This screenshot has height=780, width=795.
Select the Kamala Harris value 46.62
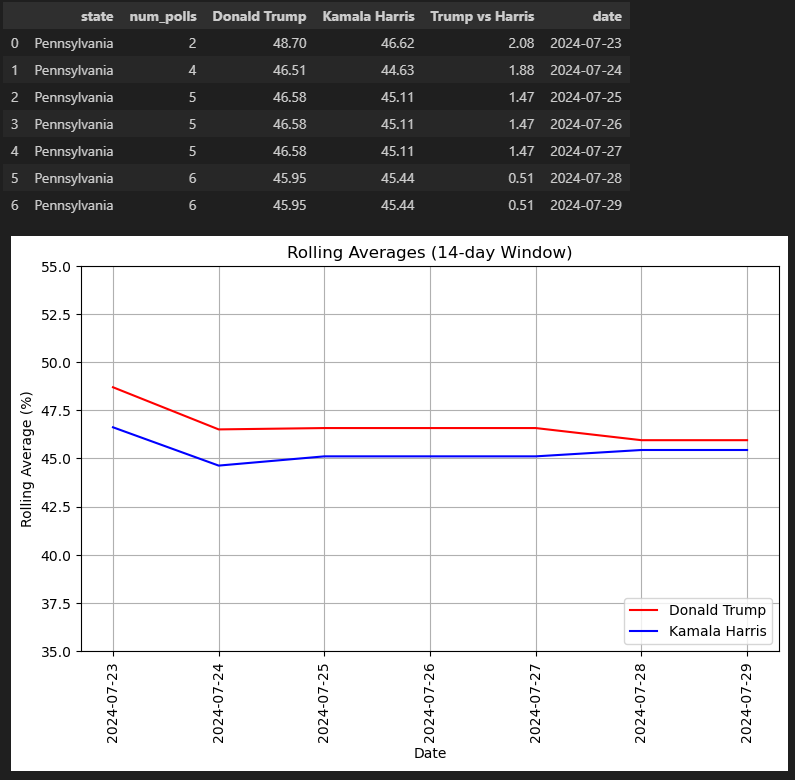point(398,43)
